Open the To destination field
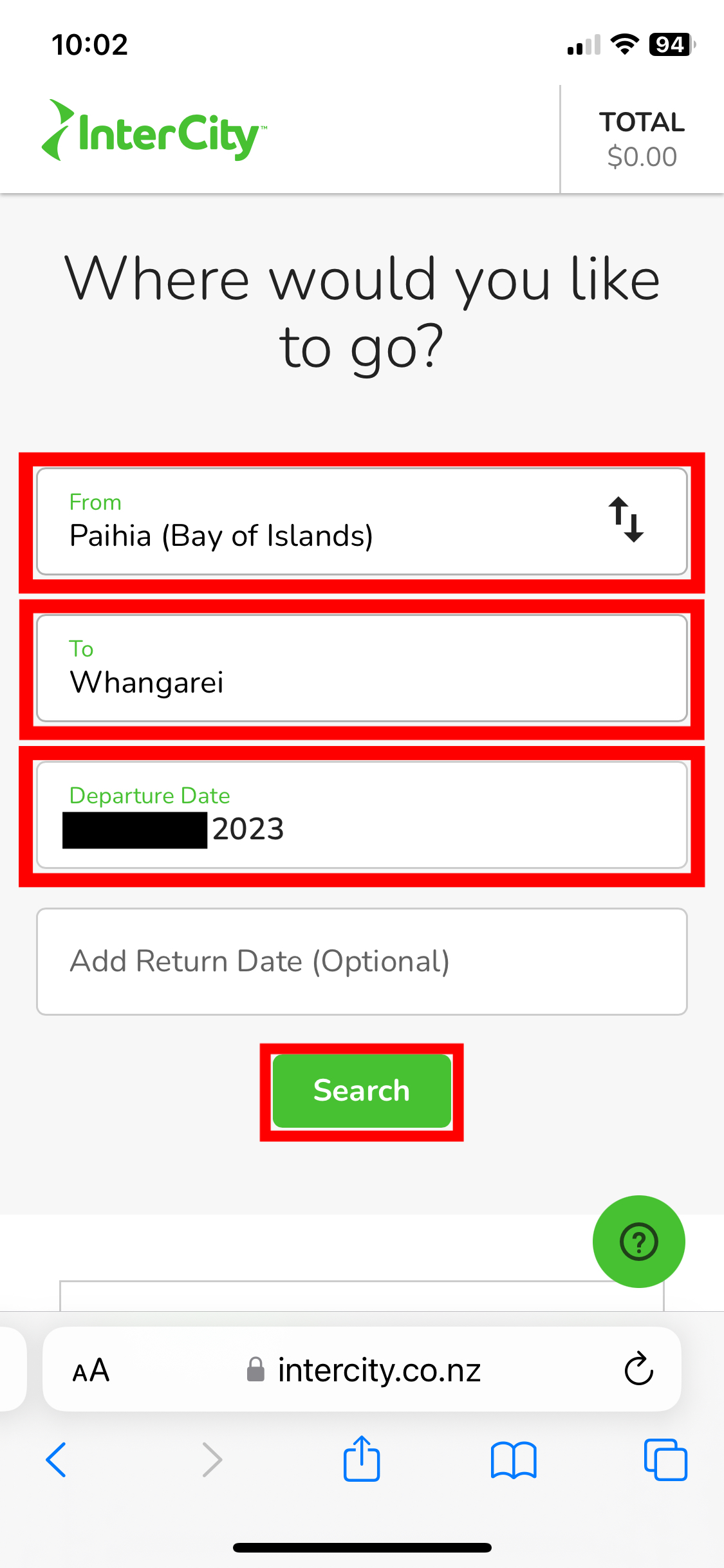Image resolution: width=724 pixels, height=1568 pixels. coord(362,668)
